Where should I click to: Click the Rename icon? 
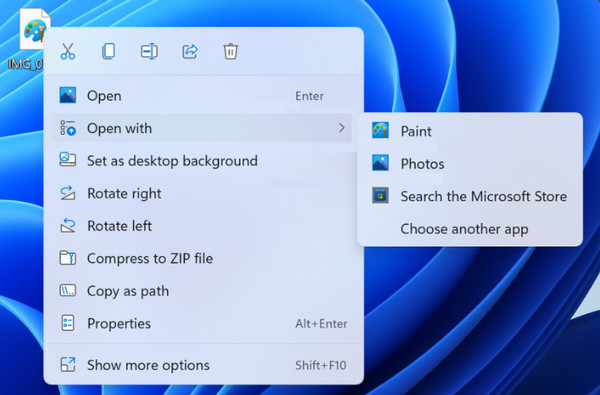[x=149, y=51]
